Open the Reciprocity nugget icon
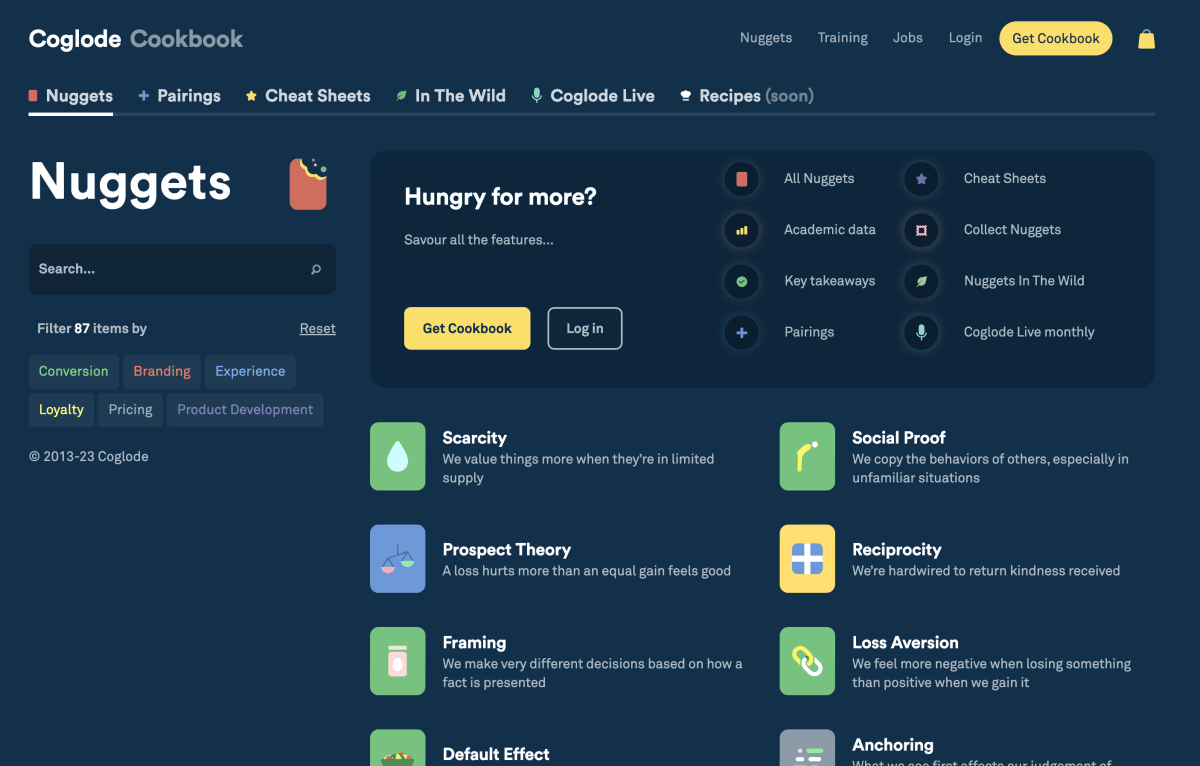The height and width of the screenshot is (766, 1200). click(x=807, y=559)
